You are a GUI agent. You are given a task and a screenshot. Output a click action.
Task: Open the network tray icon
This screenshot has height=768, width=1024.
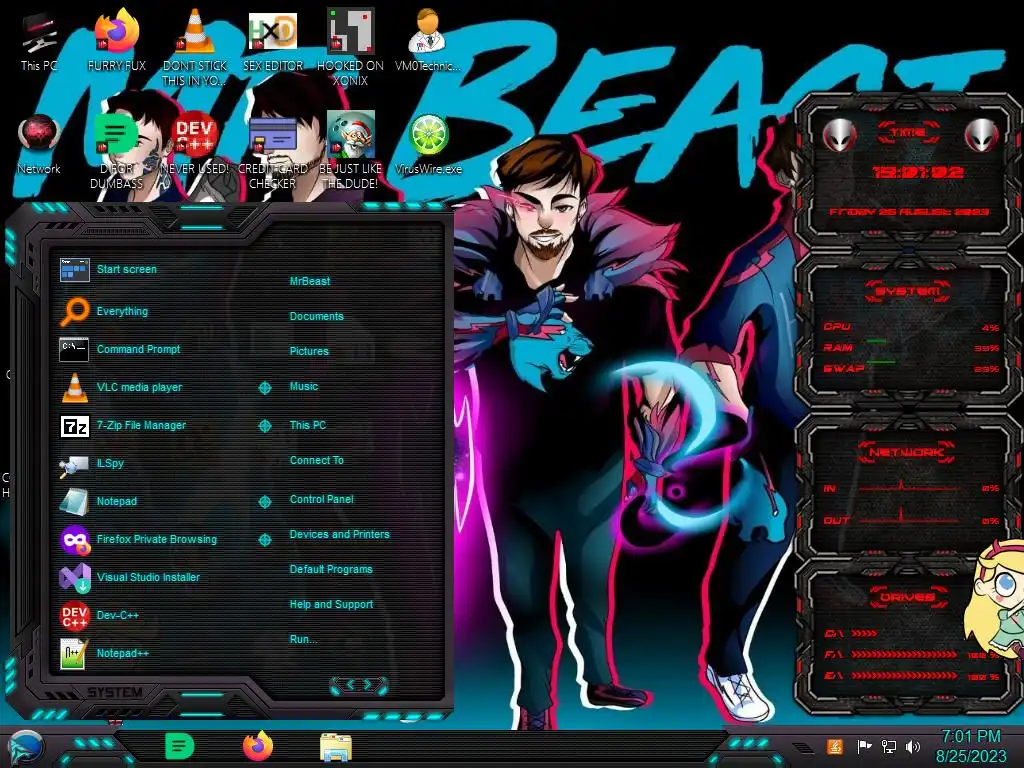click(x=889, y=746)
